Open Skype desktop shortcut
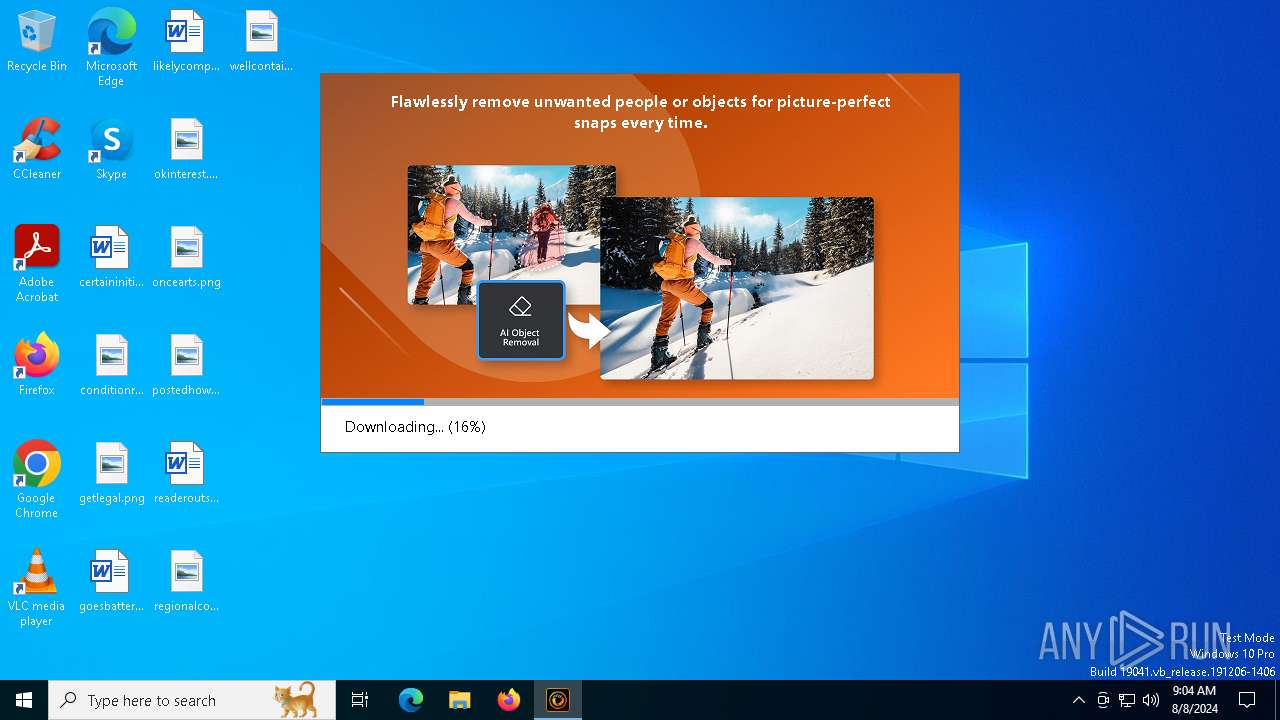 (x=111, y=150)
